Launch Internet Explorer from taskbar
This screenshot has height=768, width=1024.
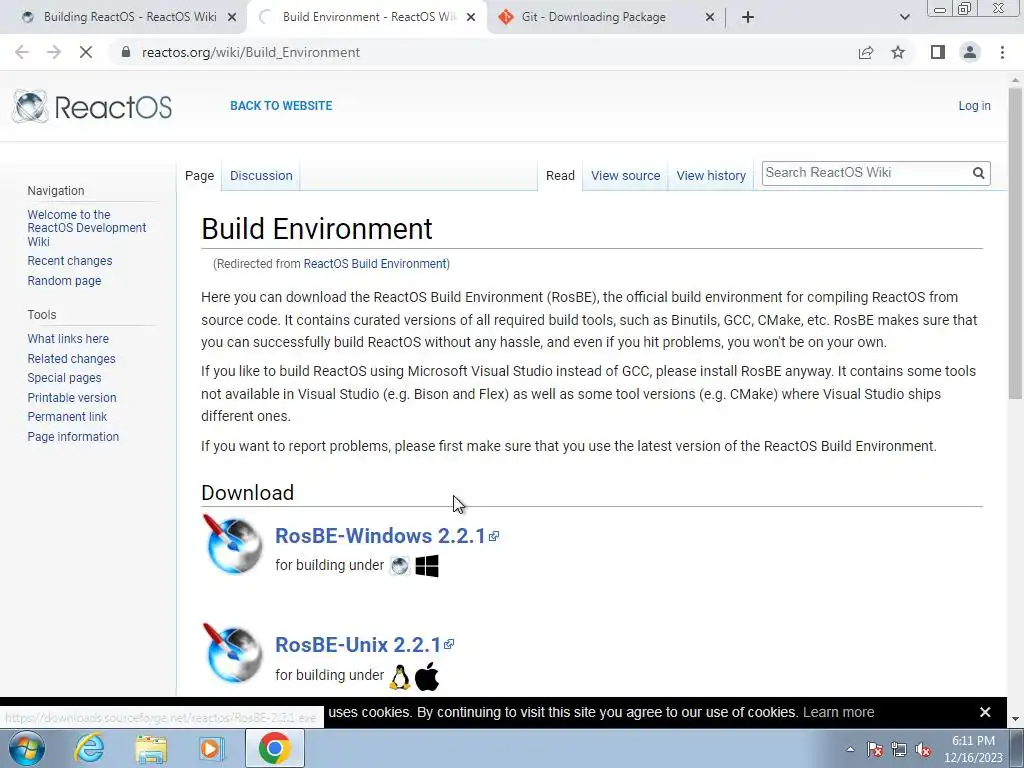tap(89, 748)
